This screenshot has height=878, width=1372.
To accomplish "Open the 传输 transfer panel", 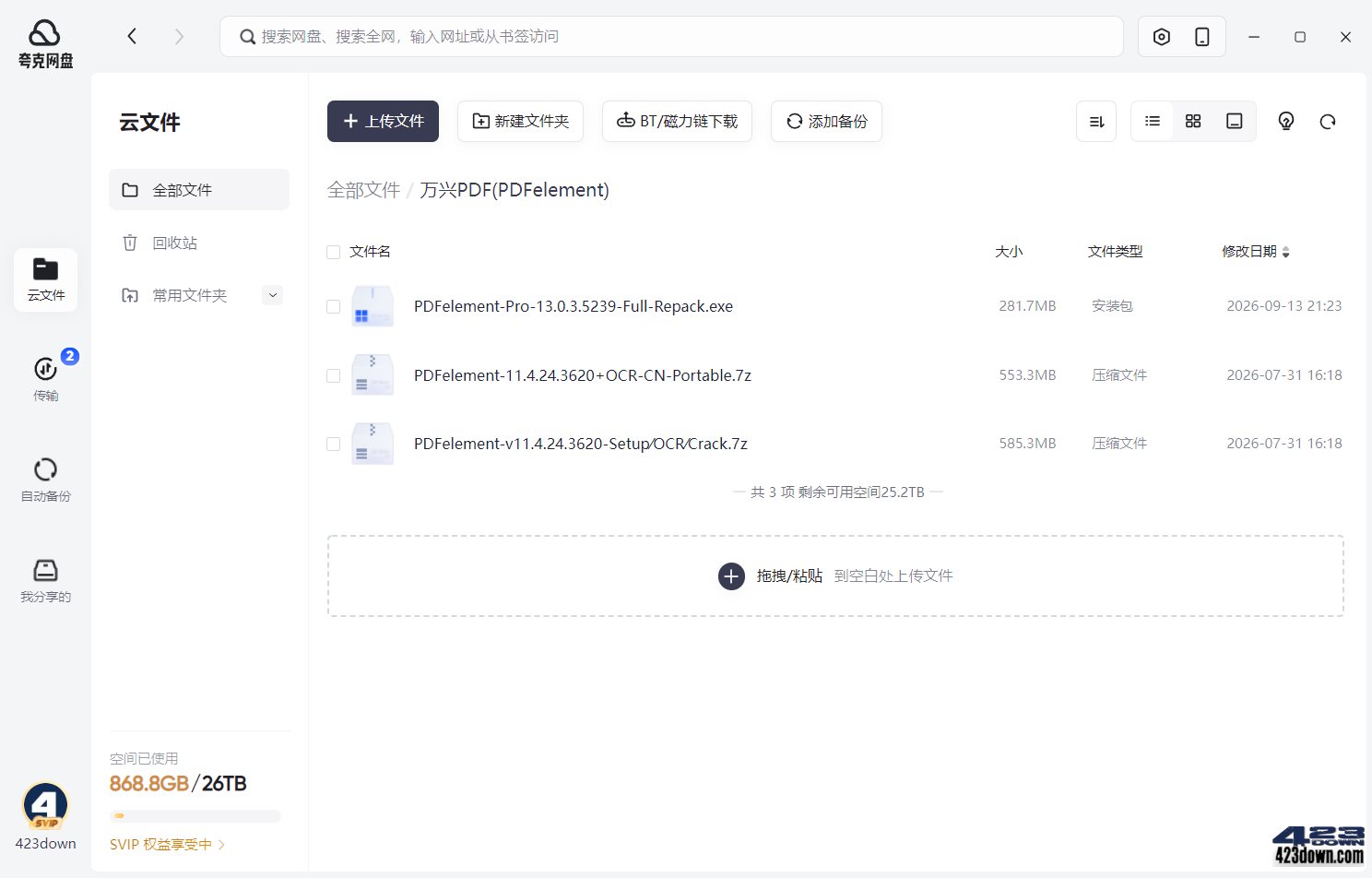I will point(46,377).
